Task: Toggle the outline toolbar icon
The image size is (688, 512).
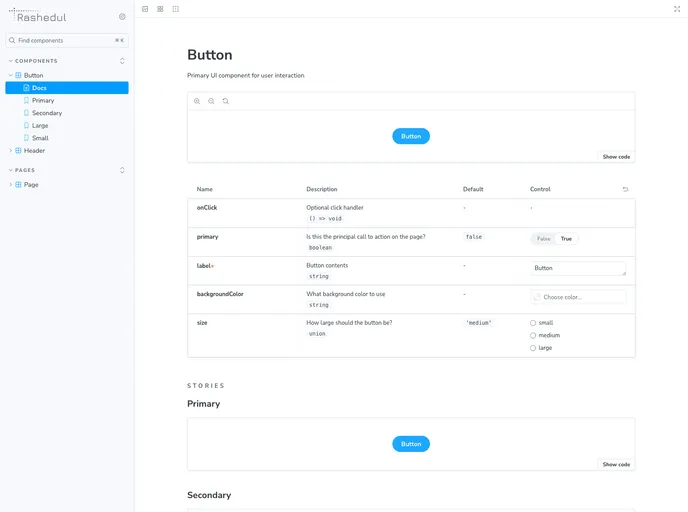Action: point(176,9)
